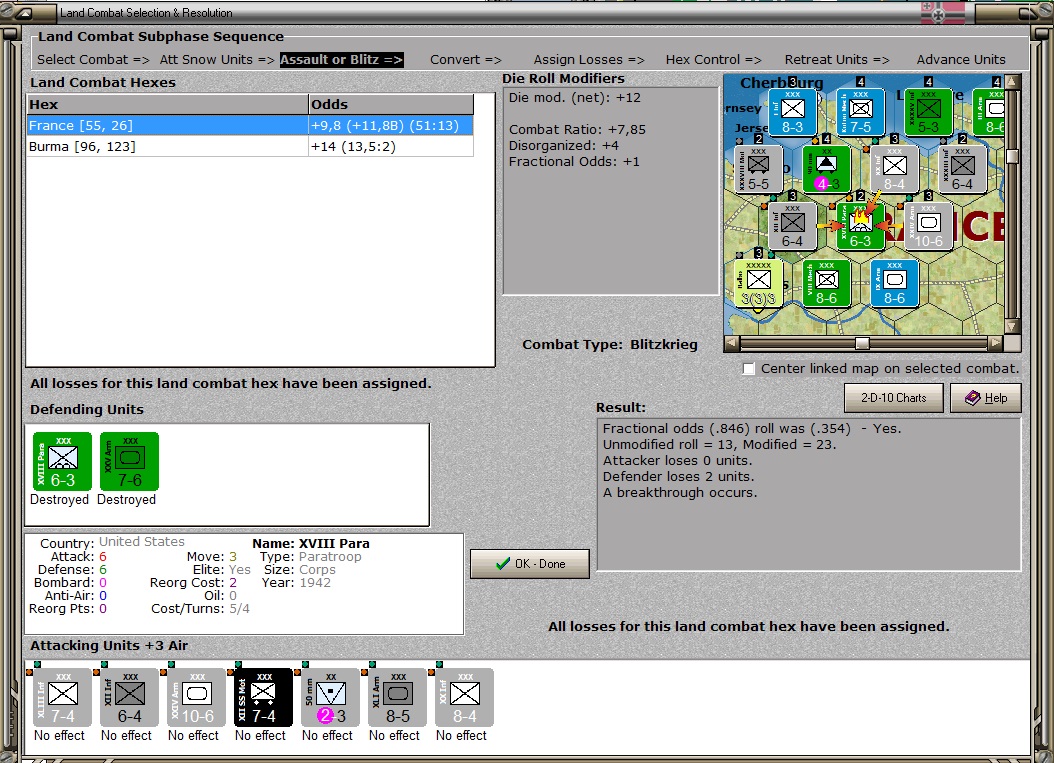Select XLIII Inf 7-4 attacking unit

click(63, 697)
